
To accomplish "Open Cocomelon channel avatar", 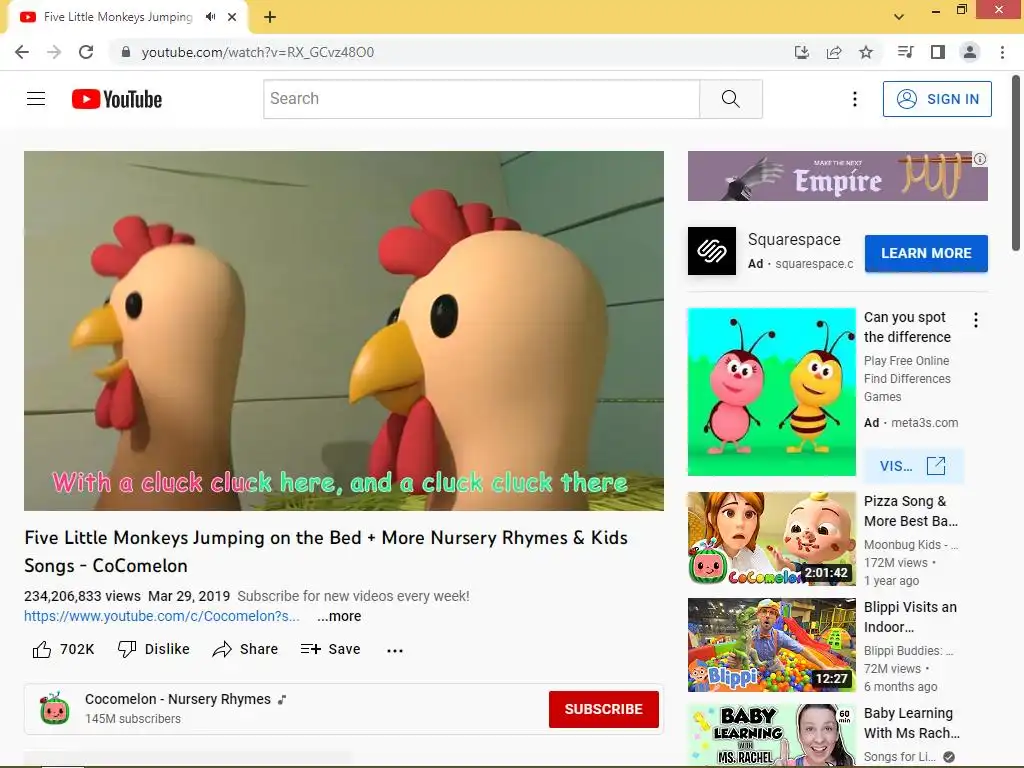I will coord(55,709).
